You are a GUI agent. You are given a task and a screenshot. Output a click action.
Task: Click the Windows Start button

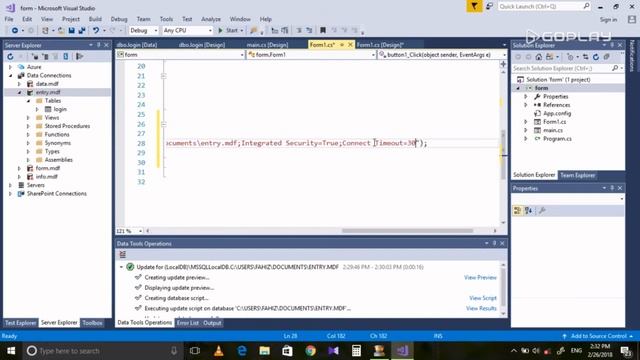point(11,351)
